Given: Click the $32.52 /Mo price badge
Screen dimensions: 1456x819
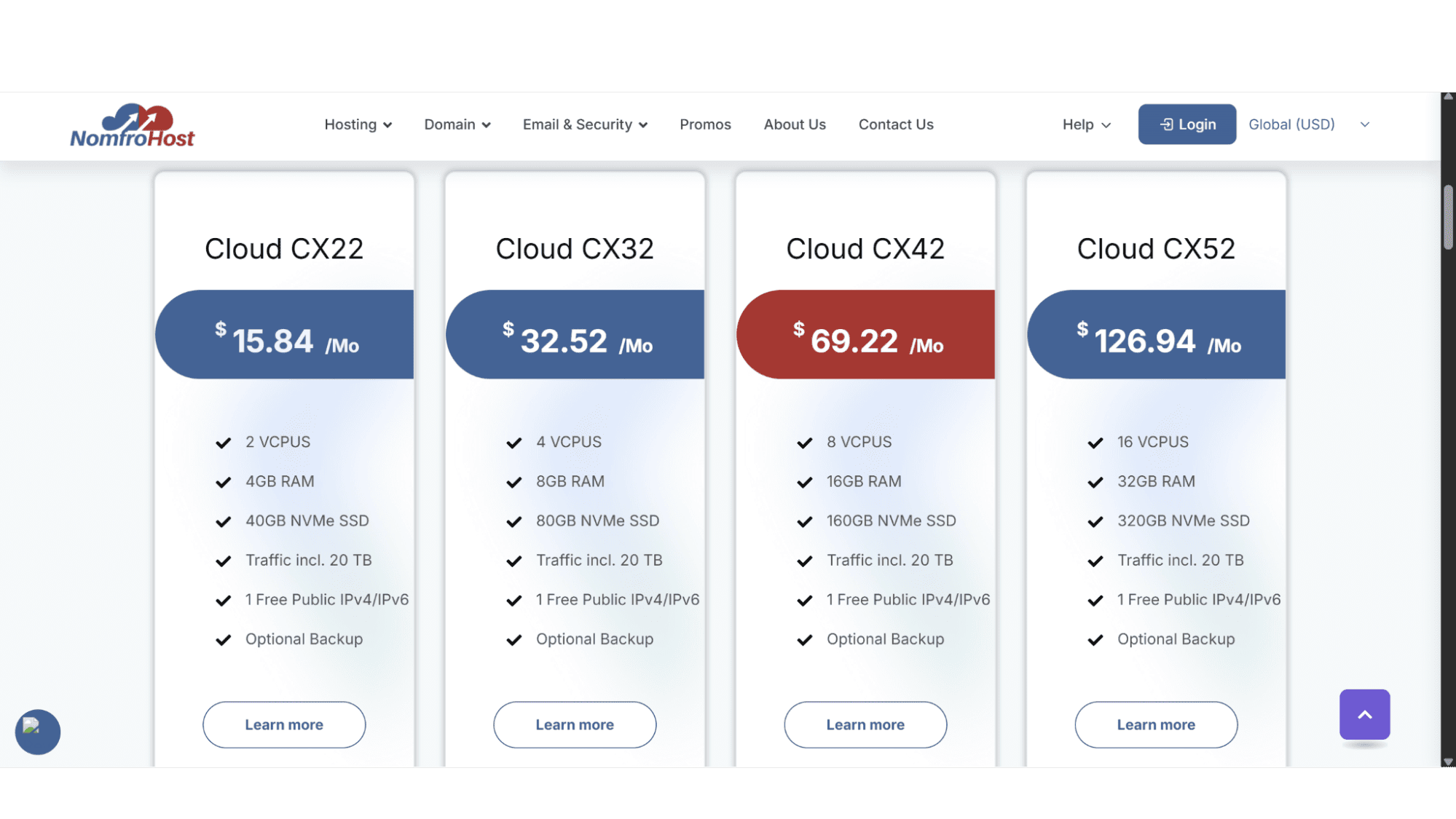Looking at the screenshot, I should point(575,334).
